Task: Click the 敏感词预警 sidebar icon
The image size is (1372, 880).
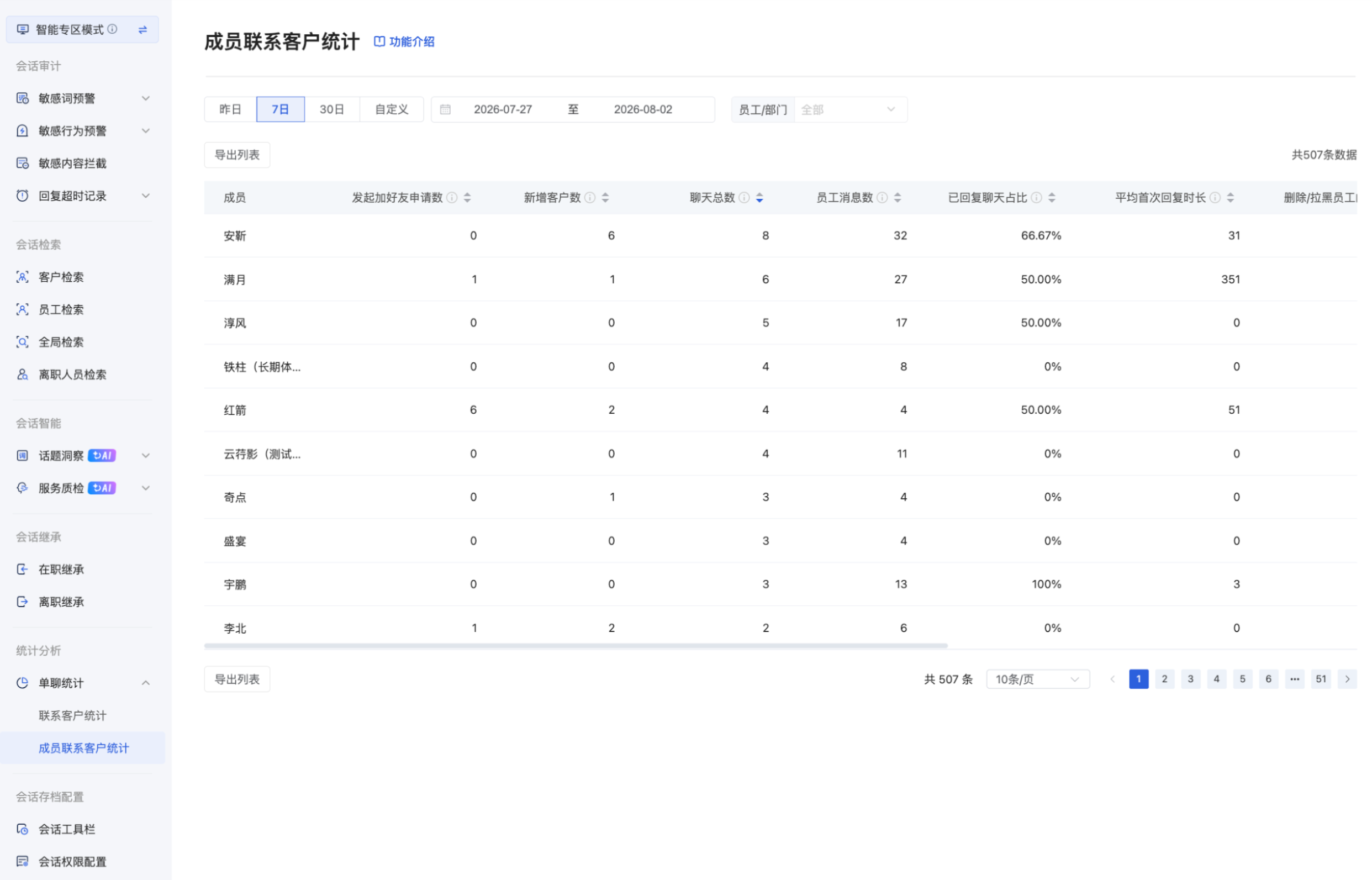Action: click(22, 98)
